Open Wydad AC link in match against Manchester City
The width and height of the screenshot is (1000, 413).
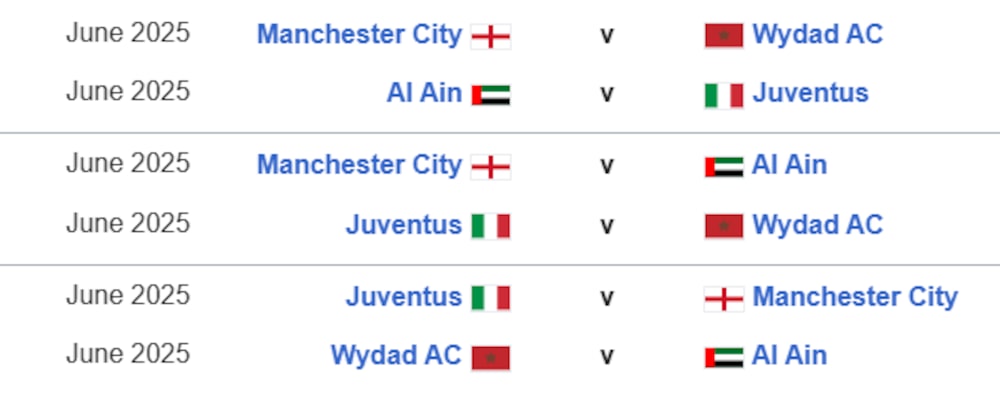click(817, 35)
